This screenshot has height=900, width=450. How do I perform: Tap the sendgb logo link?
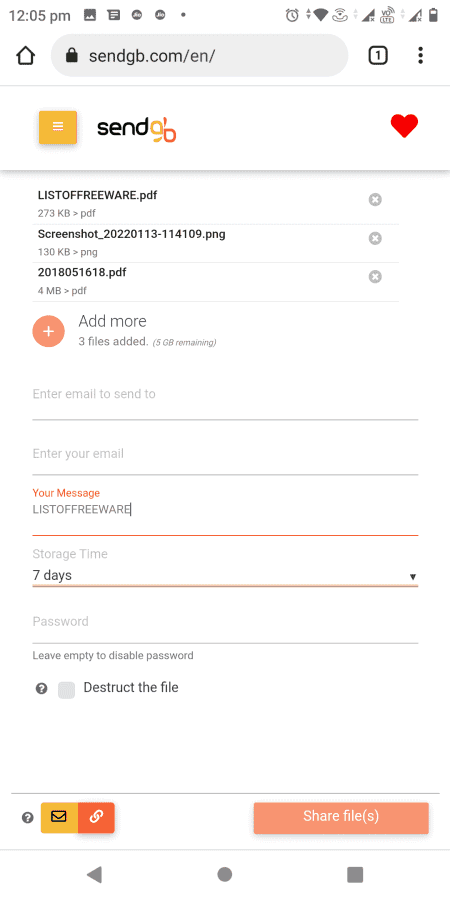click(x=137, y=129)
